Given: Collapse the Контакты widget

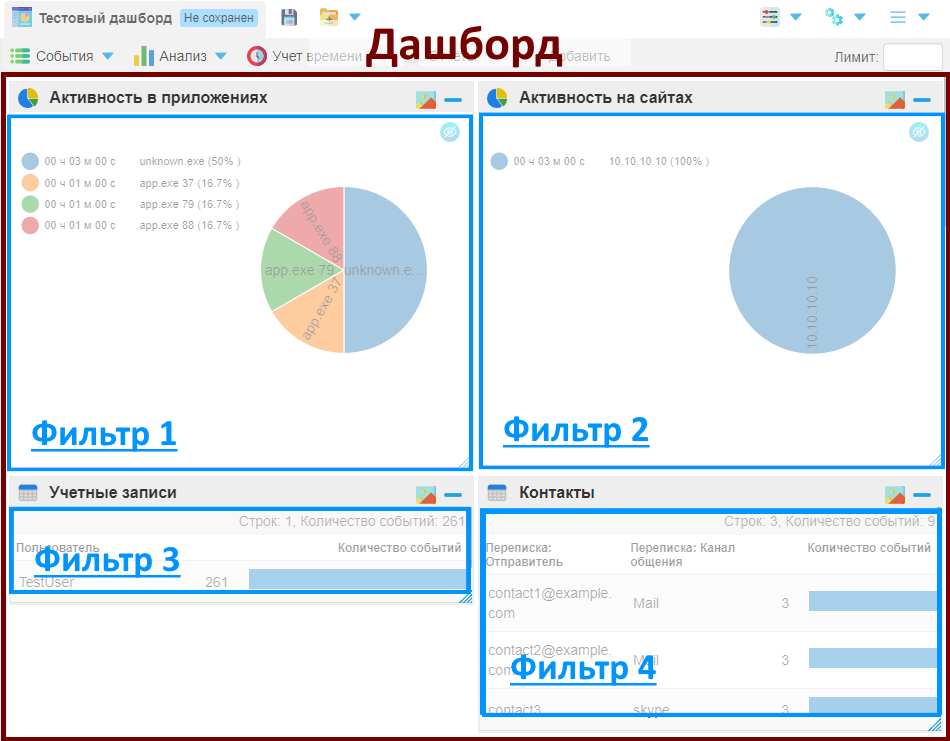Looking at the screenshot, I should click(x=923, y=492).
